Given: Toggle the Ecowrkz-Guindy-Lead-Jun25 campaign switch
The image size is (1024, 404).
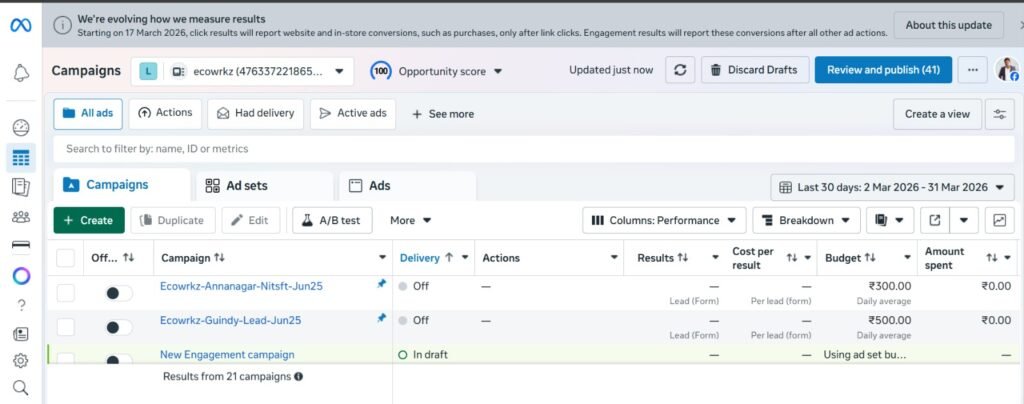Looking at the screenshot, I should tap(119, 327).
